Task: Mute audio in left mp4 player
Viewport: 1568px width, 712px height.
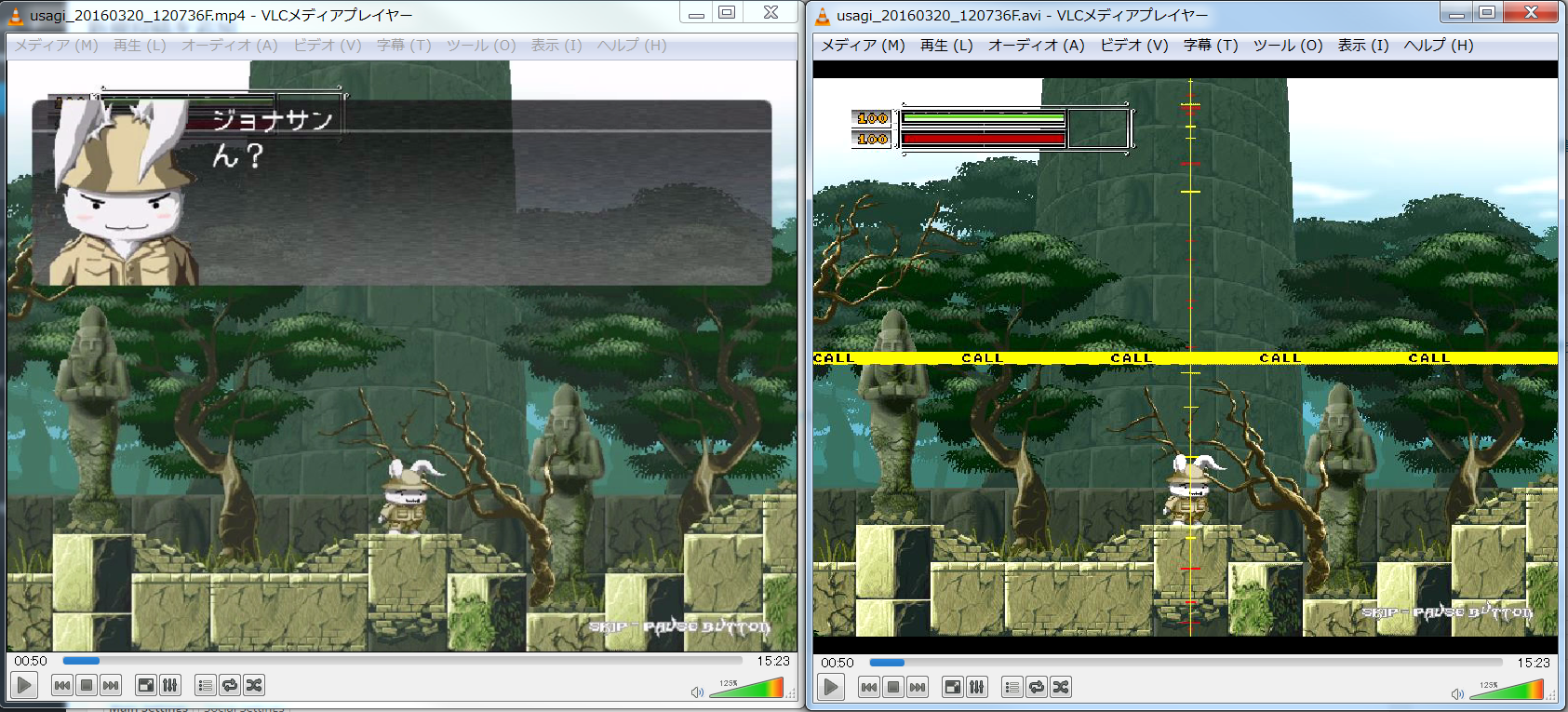Action: tap(698, 692)
